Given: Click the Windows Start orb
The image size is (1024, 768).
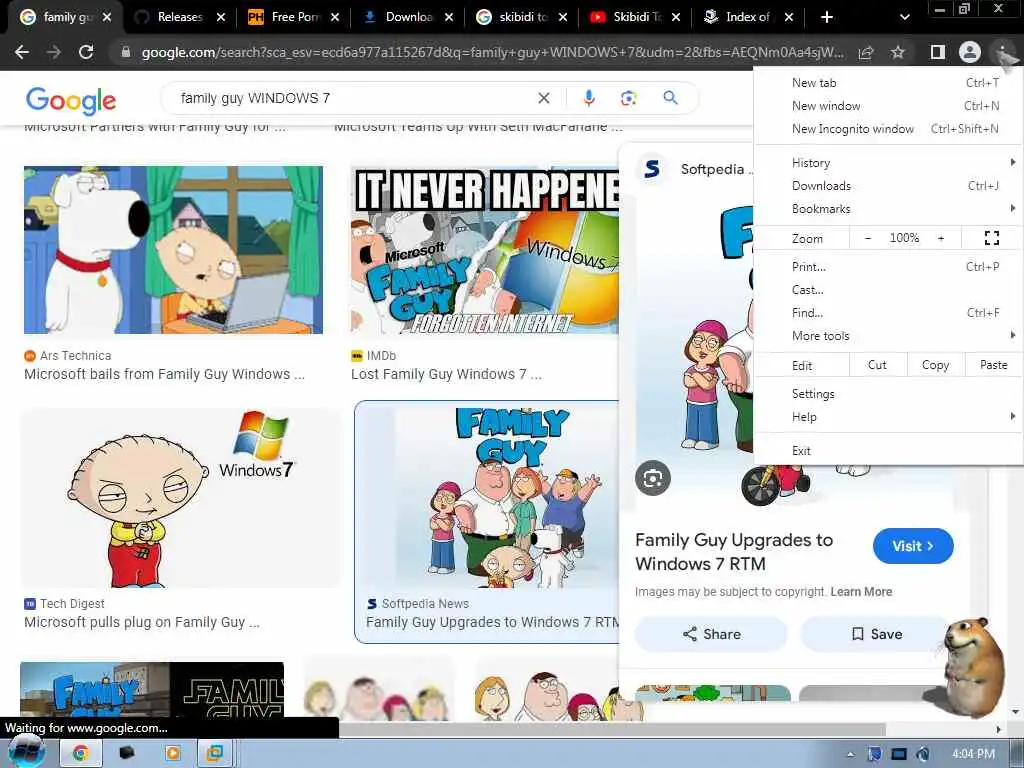Looking at the screenshot, I should (x=26, y=752).
